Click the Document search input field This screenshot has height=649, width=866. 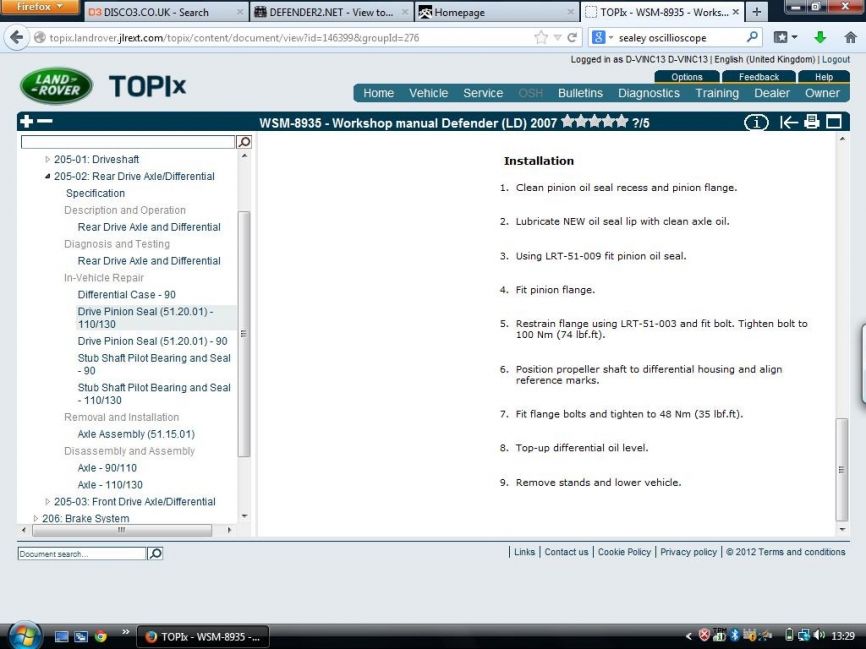click(x=82, y=553)
